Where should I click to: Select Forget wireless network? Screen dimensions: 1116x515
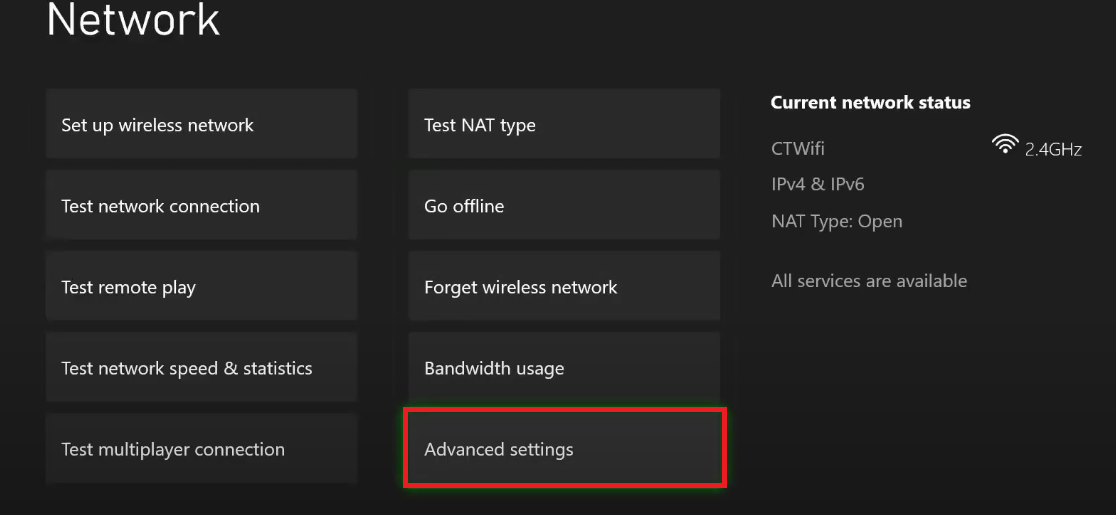coord(564,287)
